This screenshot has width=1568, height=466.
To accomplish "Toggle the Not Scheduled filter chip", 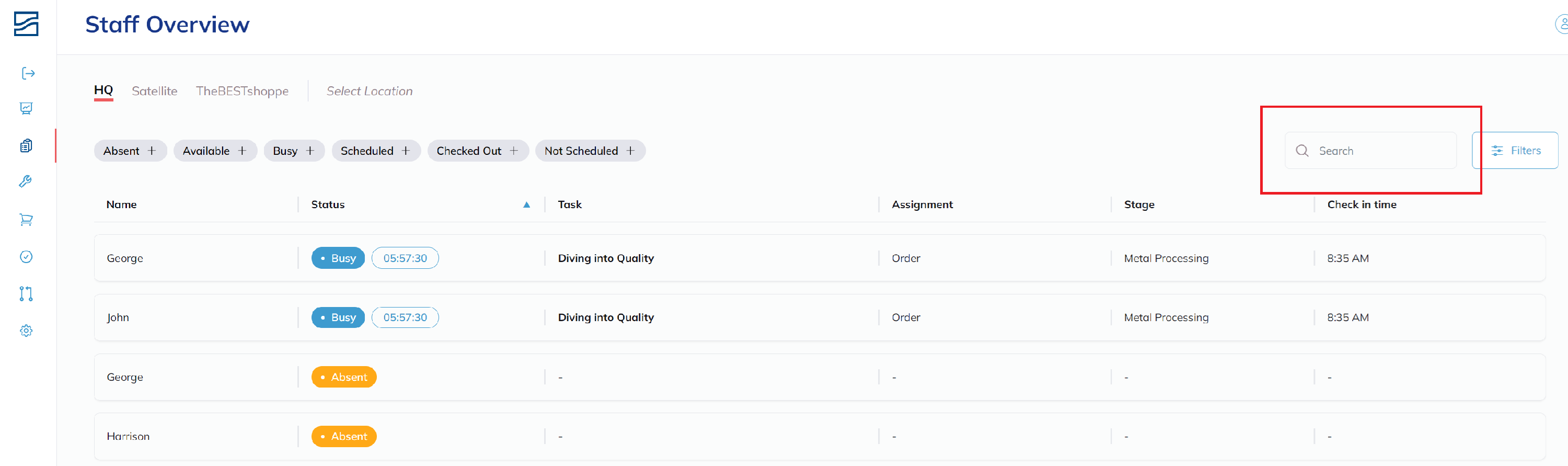I will [590, 151].
